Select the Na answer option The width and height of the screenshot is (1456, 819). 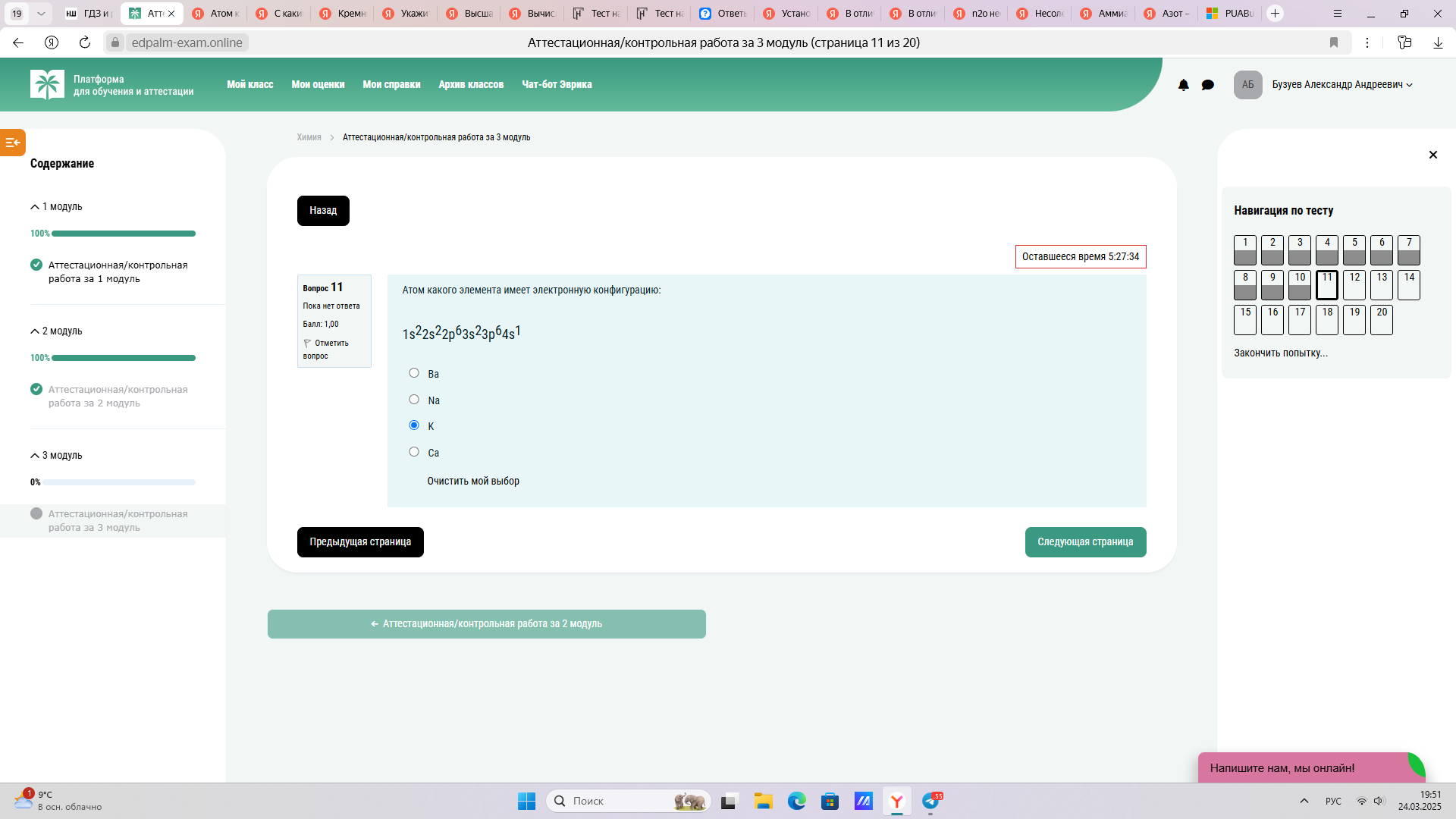click(414, 400)
